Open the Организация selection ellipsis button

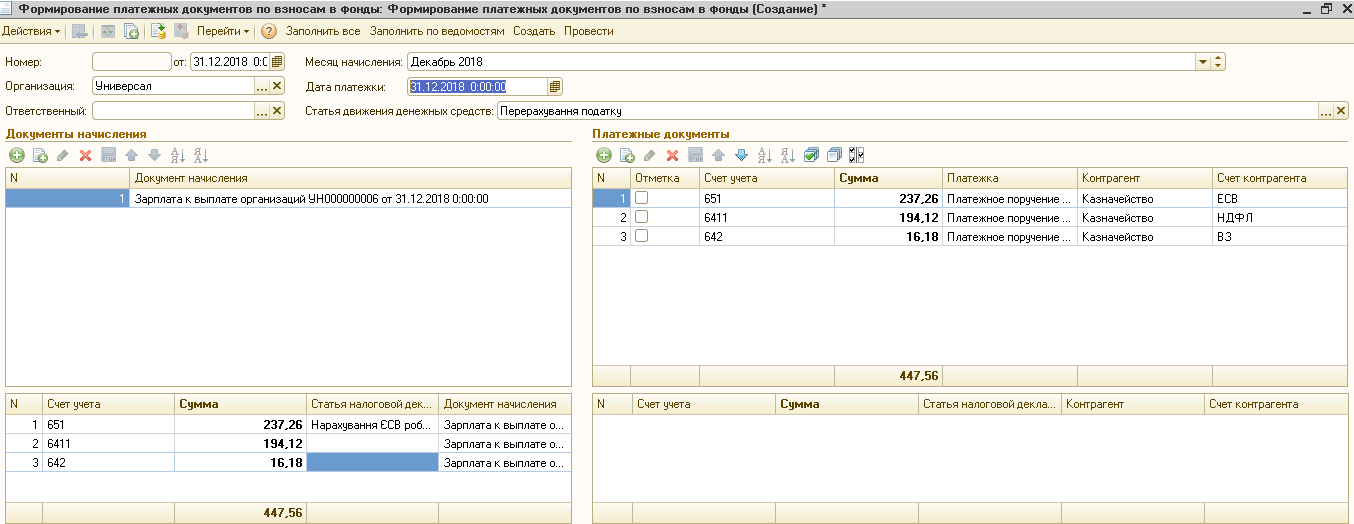[261, 86]
